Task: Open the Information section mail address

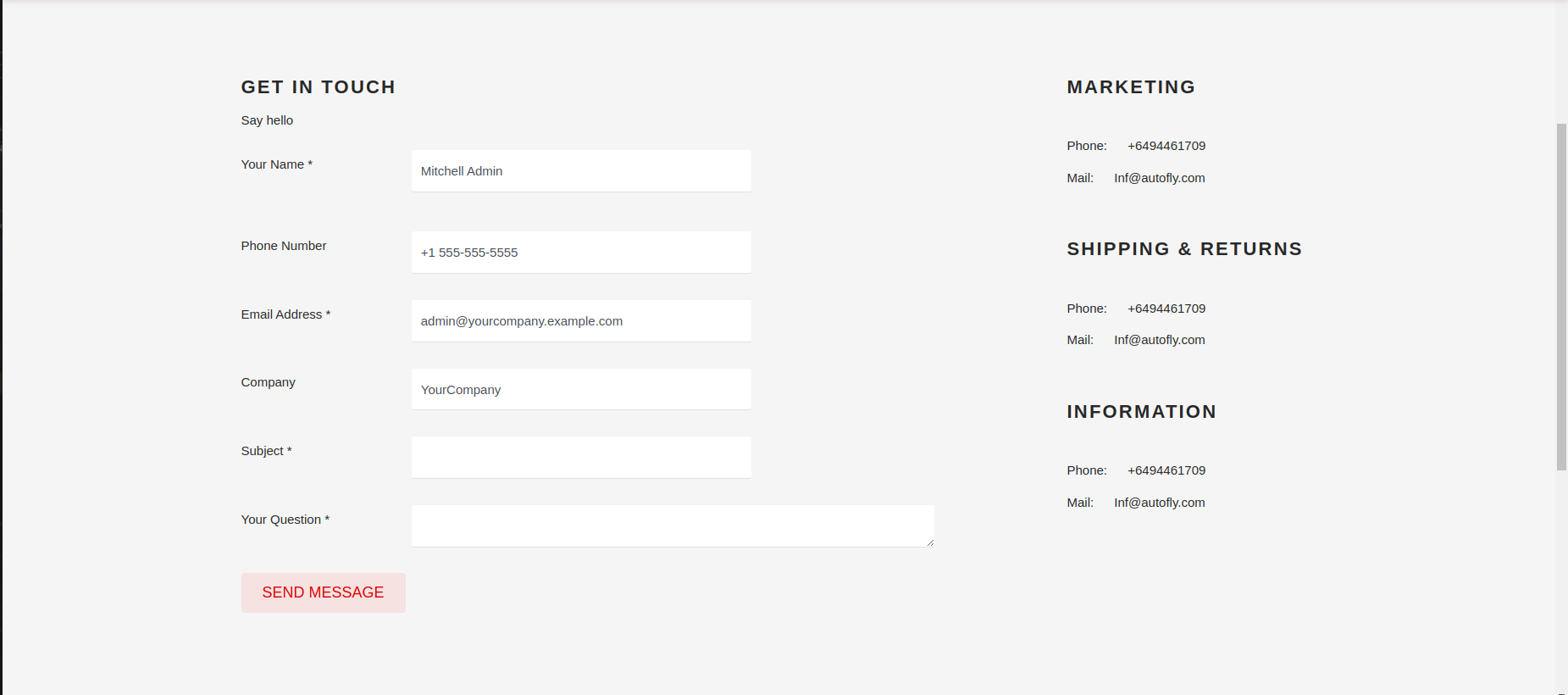Action: 1159,503
